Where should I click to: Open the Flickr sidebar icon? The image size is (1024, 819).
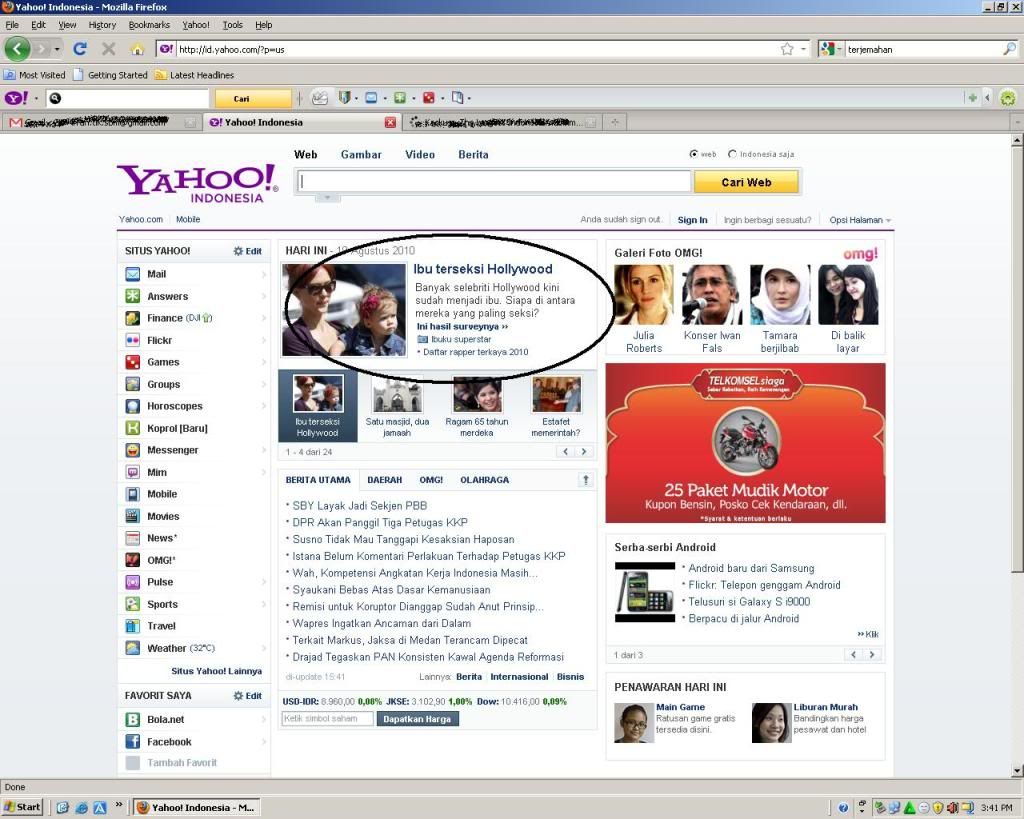tap(133, 340)
